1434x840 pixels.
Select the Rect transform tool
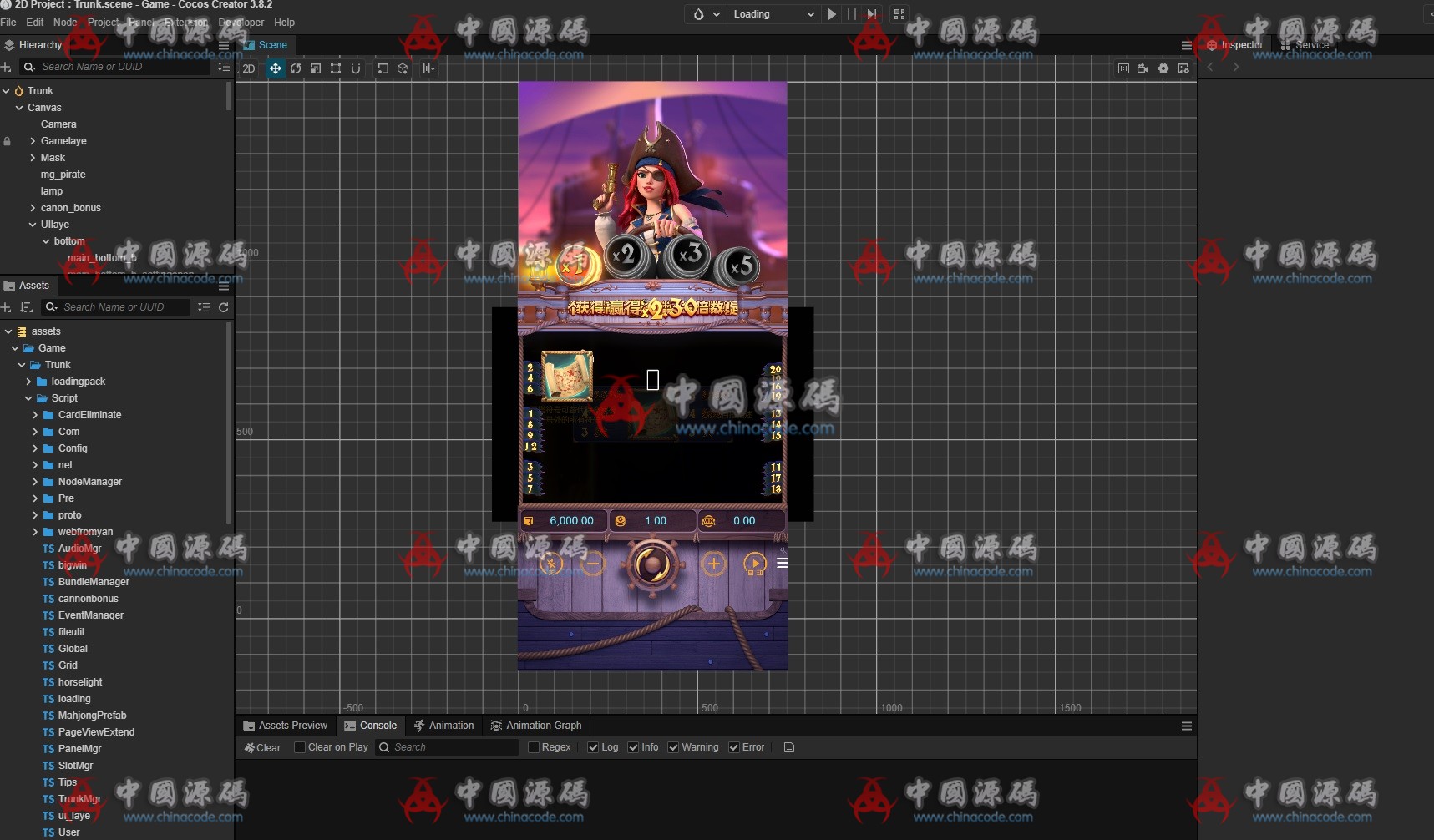[336, 68]
